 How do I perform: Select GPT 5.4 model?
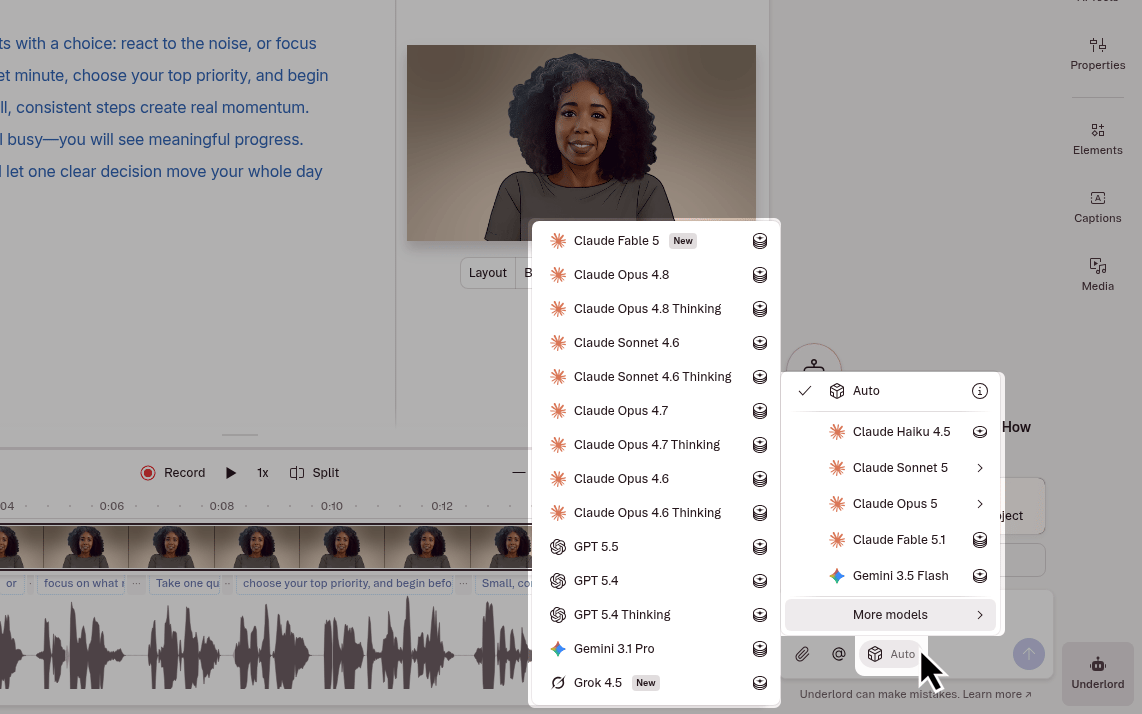(655, 581)
